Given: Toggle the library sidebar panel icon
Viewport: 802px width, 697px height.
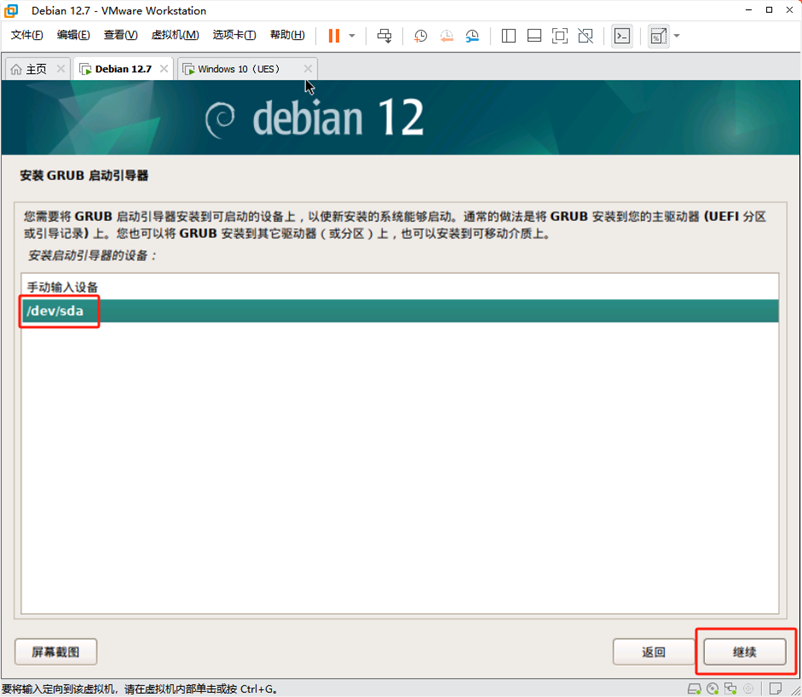Looking at the screenshot, I should (x=508, y=36).
